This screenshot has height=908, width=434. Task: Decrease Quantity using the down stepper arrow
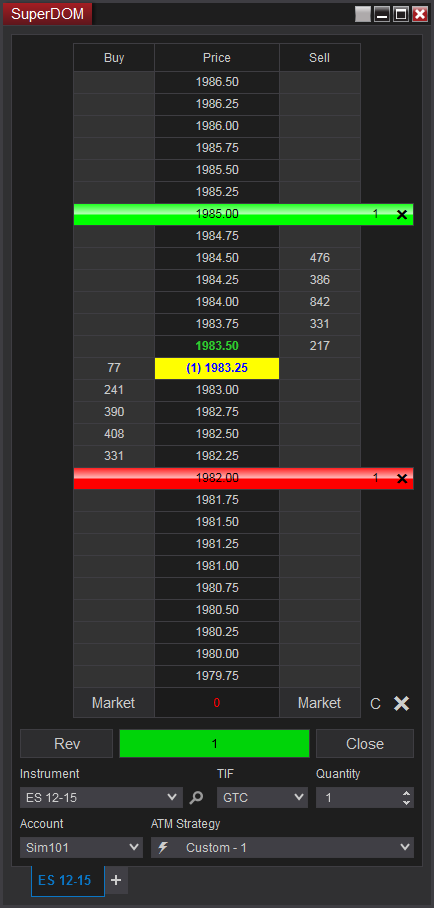tap(407, 803)
